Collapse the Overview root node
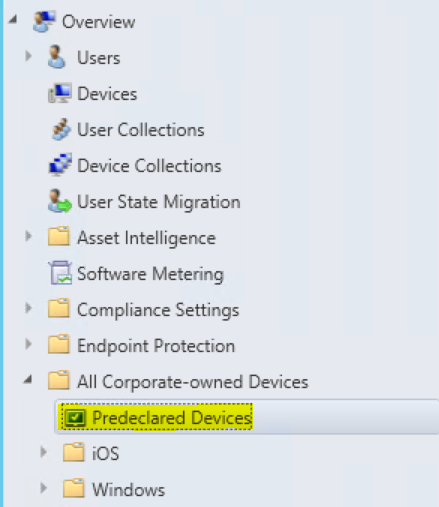439x507 pixels. pos(13,20)
